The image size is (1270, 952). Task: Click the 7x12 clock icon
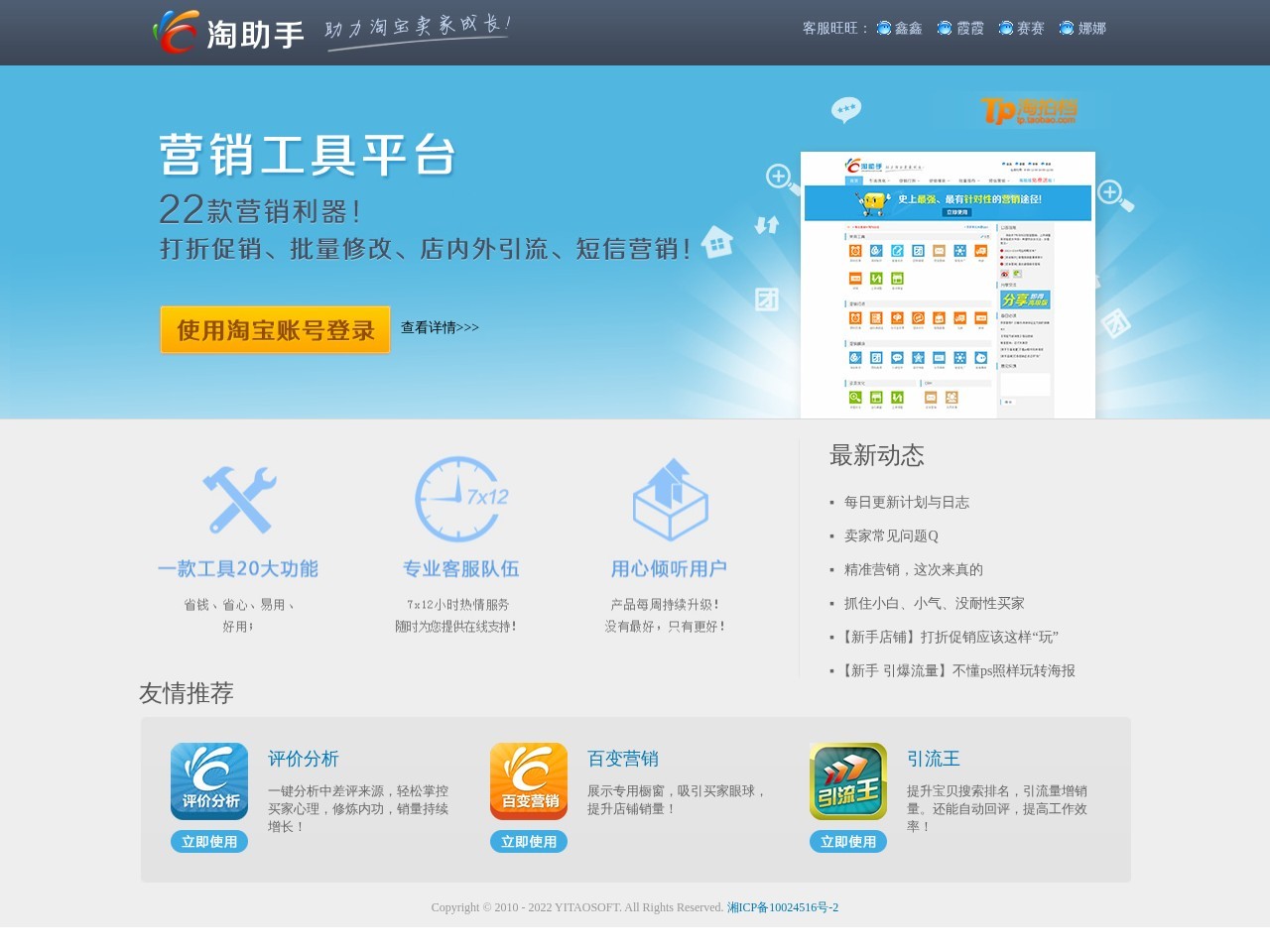(461, 499)
